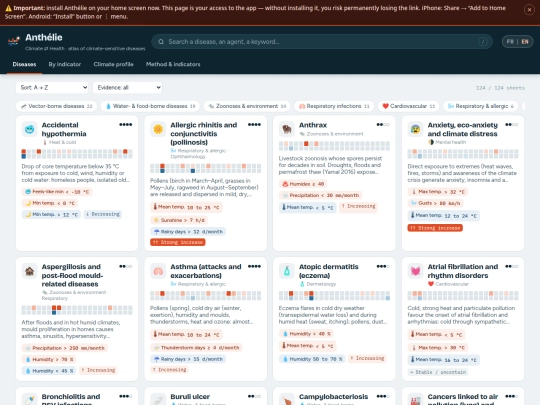
Task: Click 'Heat & cold' category label
Action: (62, 142)
